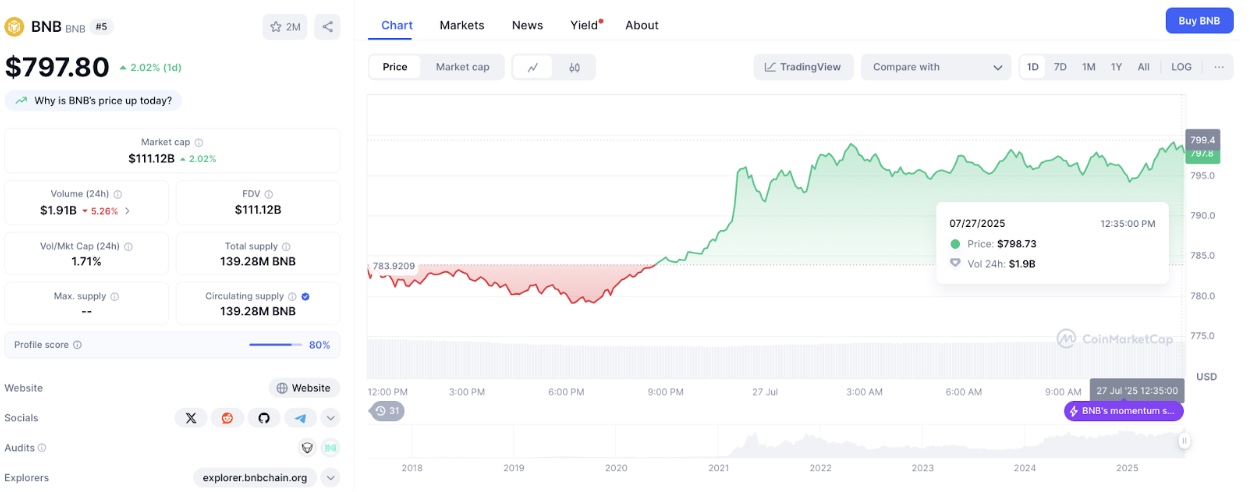1250x492 pixels.
Task: Click the 27 Jul '25 12:35:00 time label
Action: point(1137,391)
